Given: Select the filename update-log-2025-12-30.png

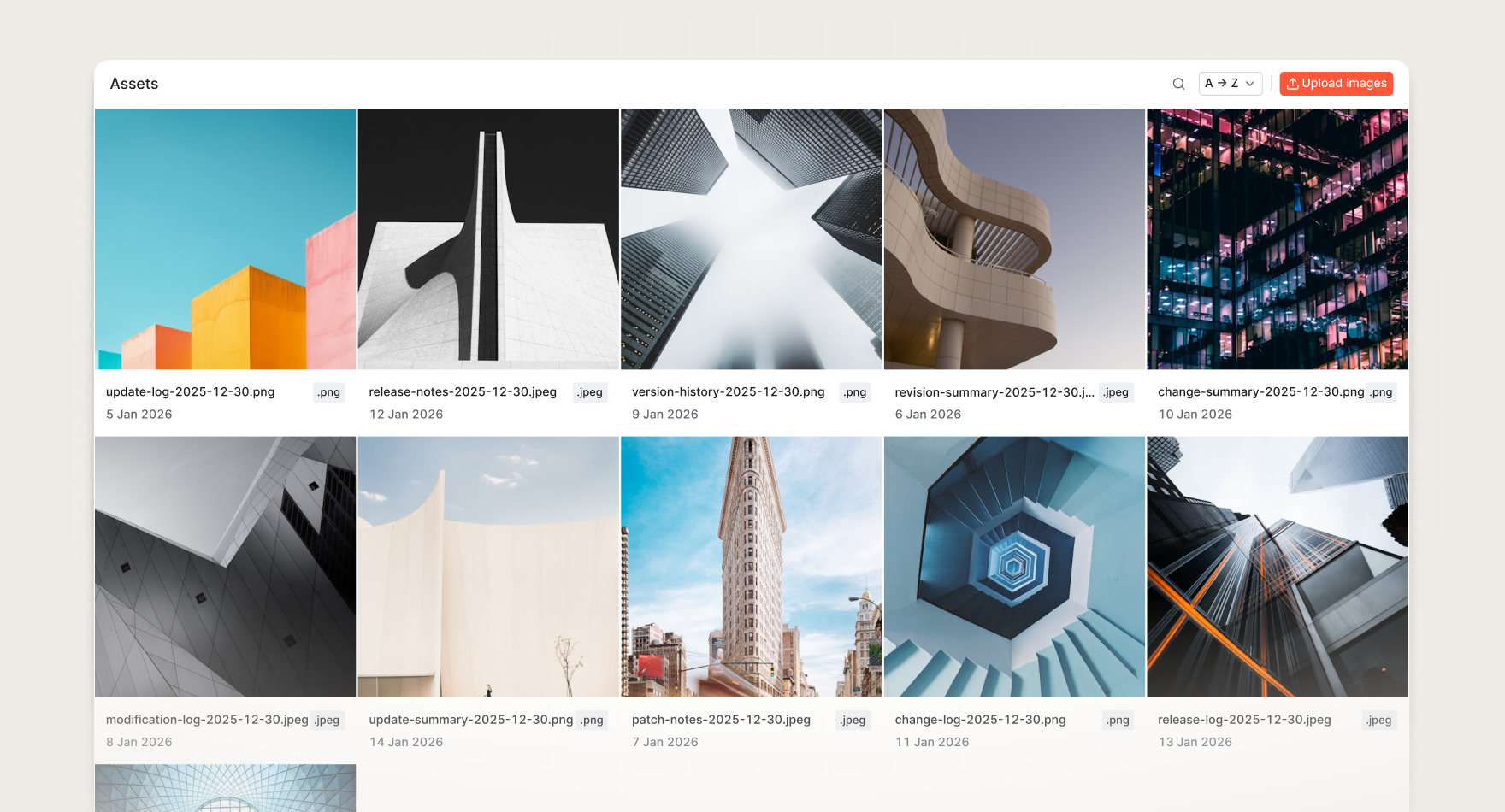Looking at the screenshot, I should point(190,392).
